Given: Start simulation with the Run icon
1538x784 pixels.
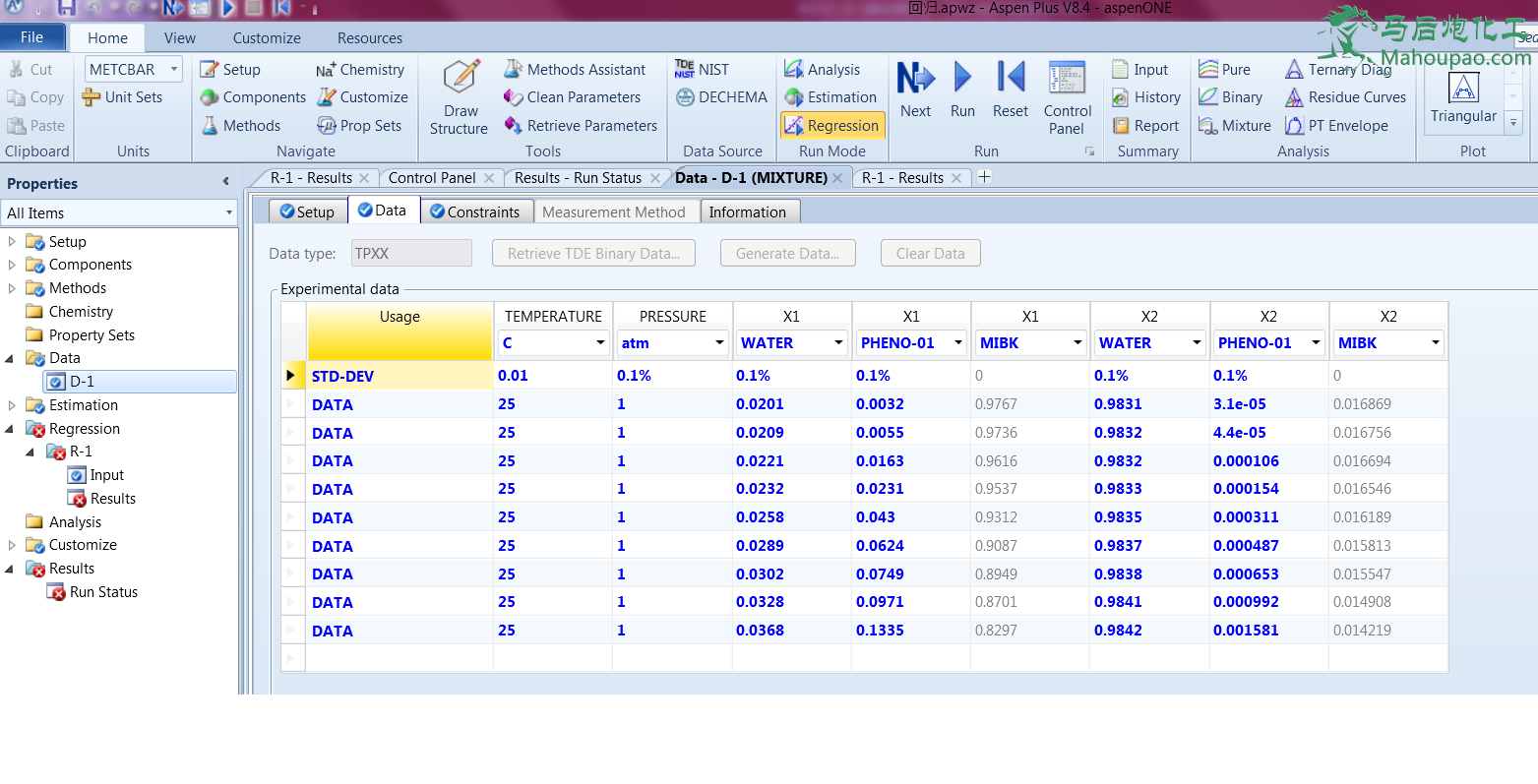Looking at the screenshot, I should pyautogui.click(x=962, y=89).
